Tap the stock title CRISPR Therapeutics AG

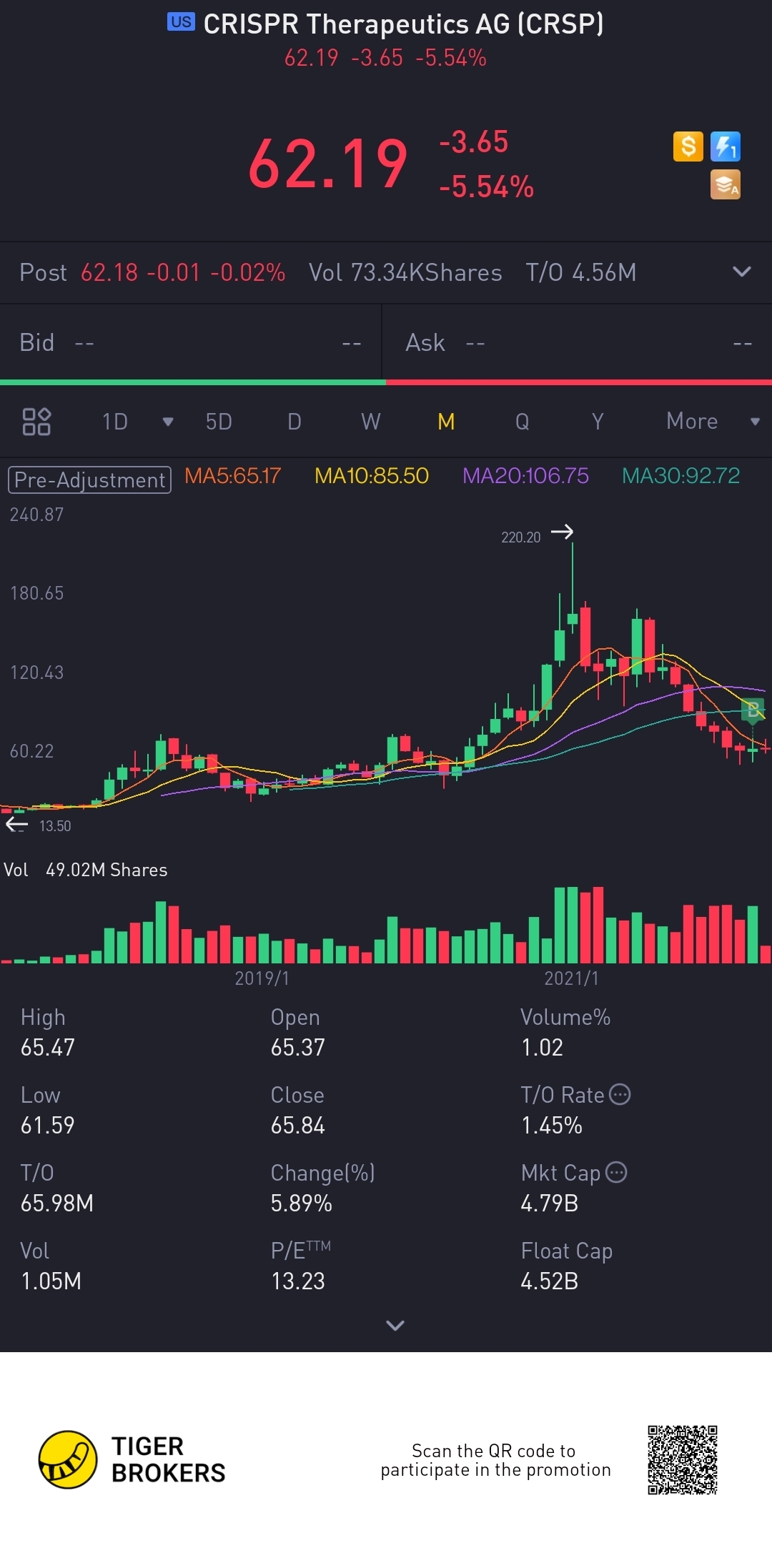pyautogui.click(x=403, y=24)
